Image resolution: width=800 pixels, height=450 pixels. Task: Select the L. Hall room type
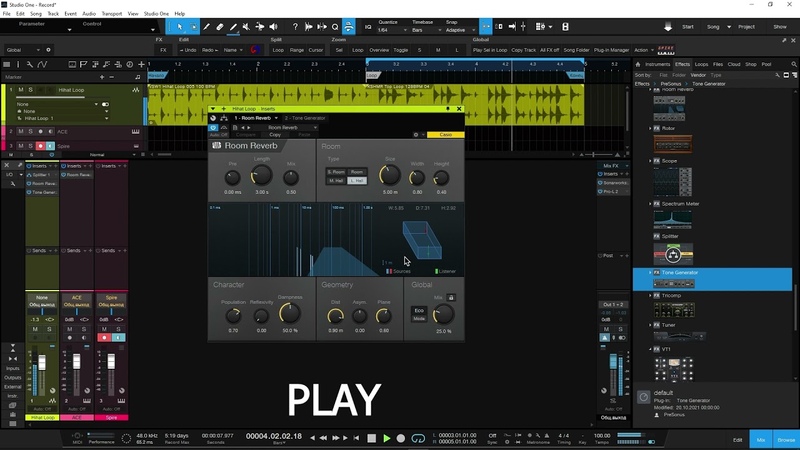pyautogui.click(x=357, y=181)
